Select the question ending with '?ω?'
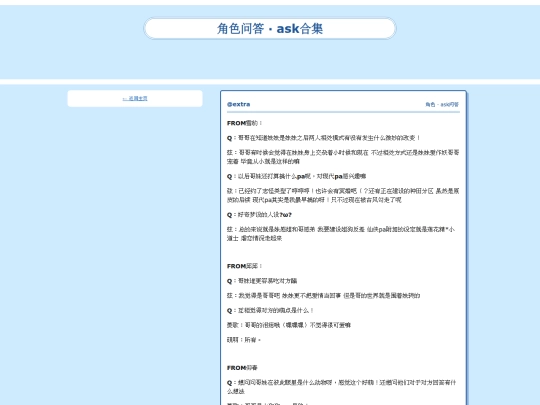 259,215
